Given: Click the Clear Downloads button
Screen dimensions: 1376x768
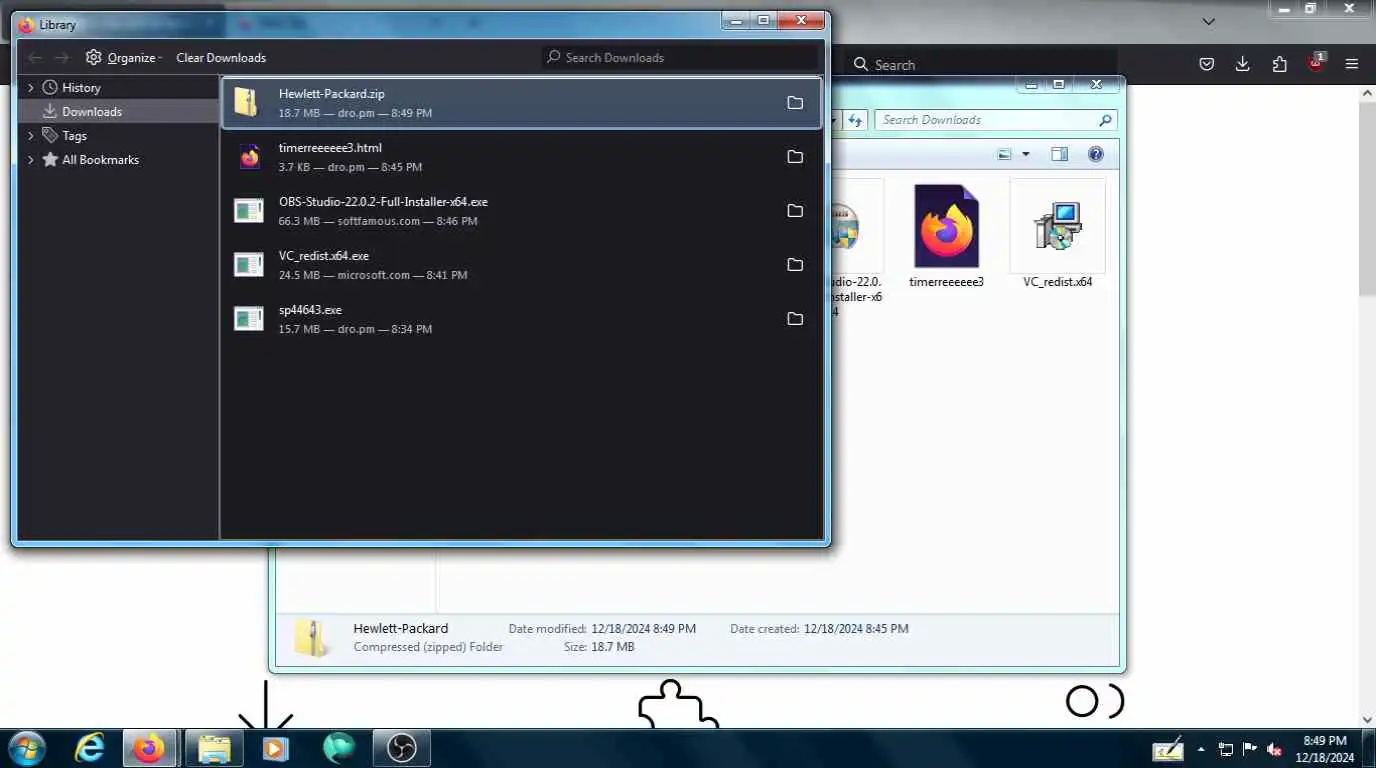Looking at the screenshot, I should [221, 58].
